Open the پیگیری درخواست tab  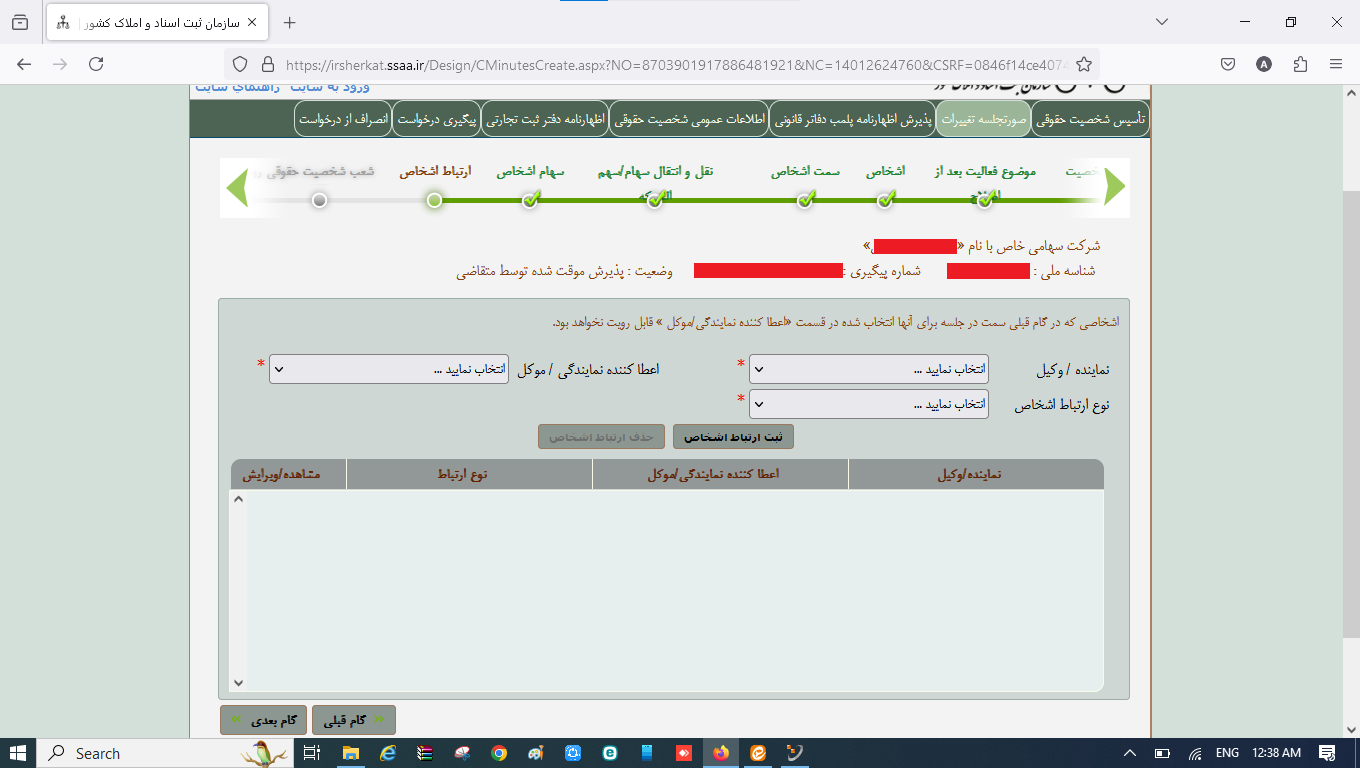click(437, 119)
